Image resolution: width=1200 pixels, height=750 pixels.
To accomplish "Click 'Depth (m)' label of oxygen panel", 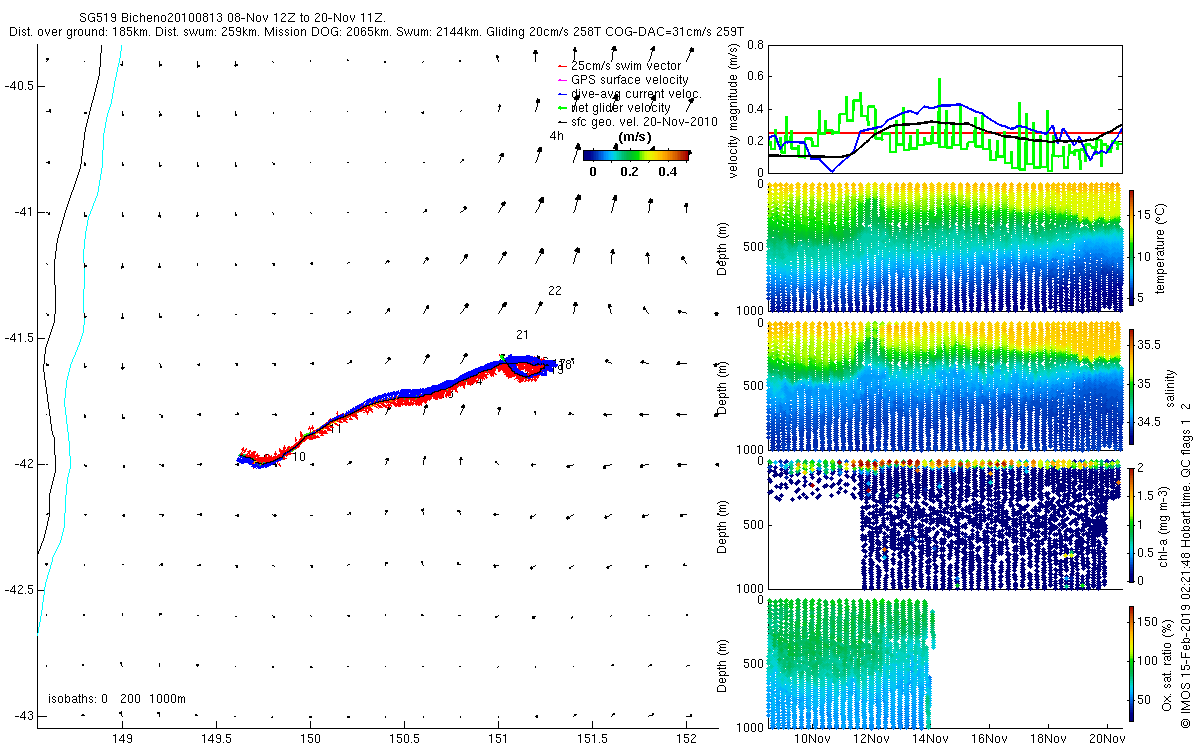I will point(723,664).
